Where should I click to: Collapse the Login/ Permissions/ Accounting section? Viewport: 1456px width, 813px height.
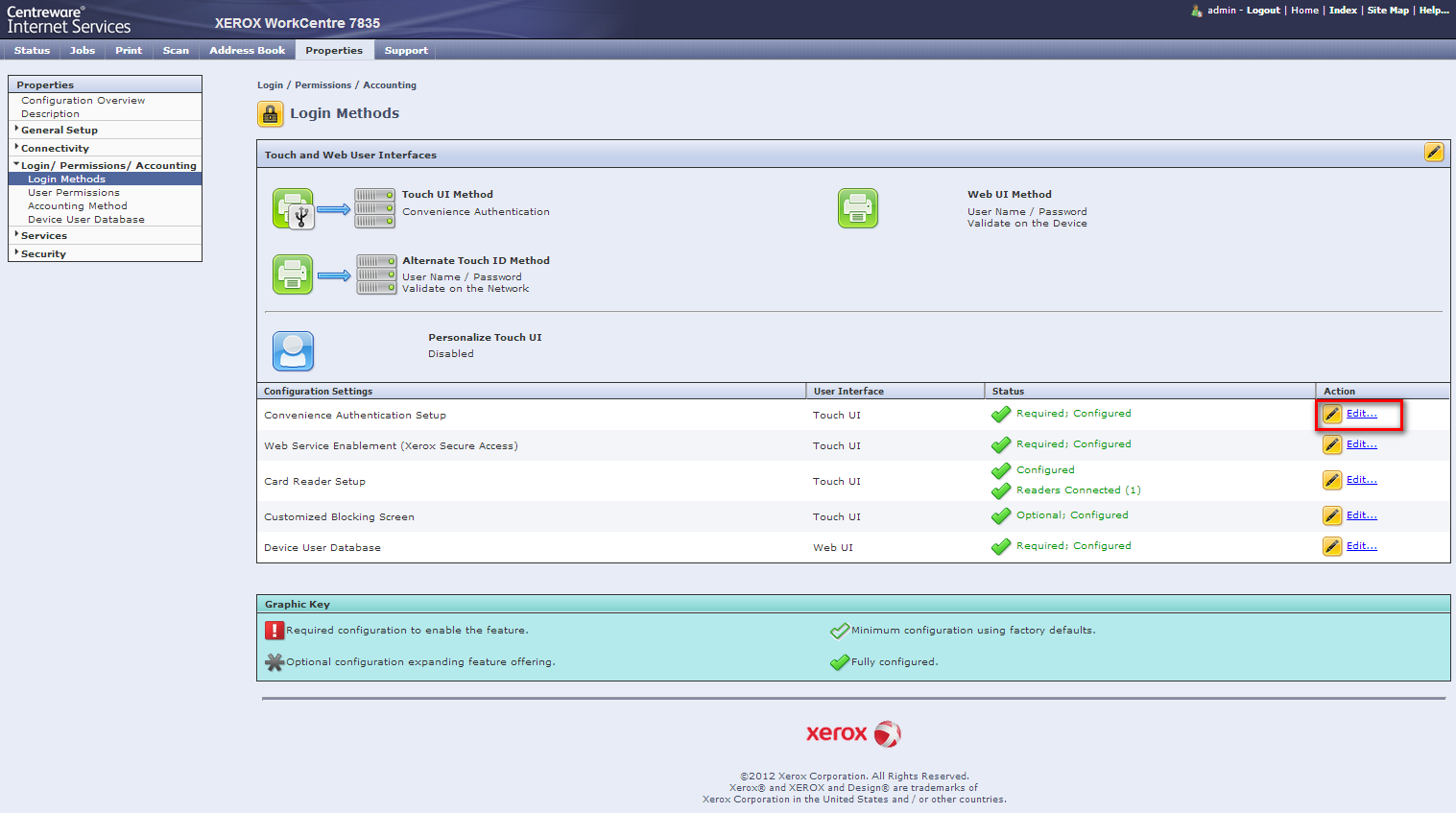coord(107,165)
